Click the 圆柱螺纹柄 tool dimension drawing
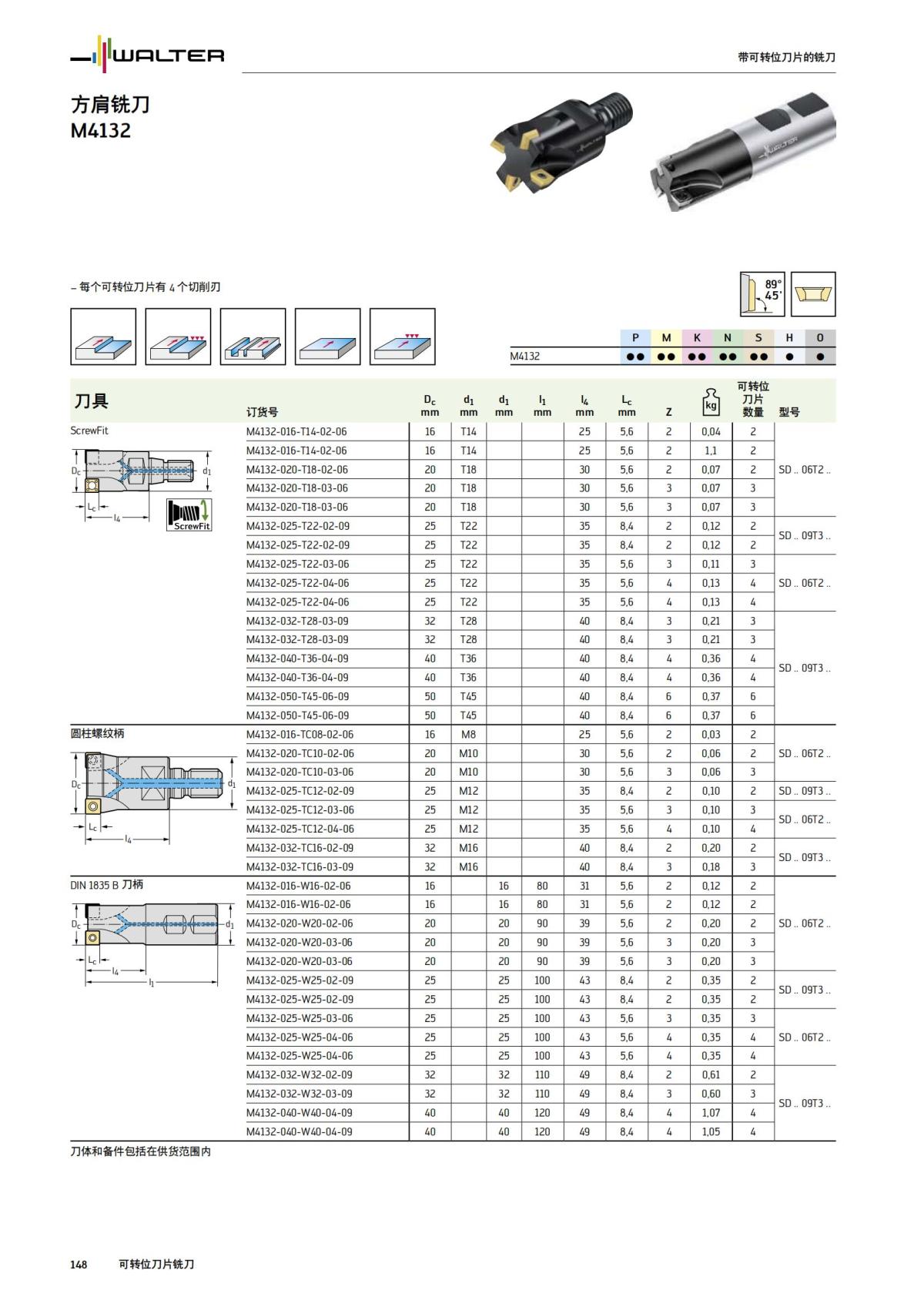This screenshot has height=1307, width=924. pos(153,797)
